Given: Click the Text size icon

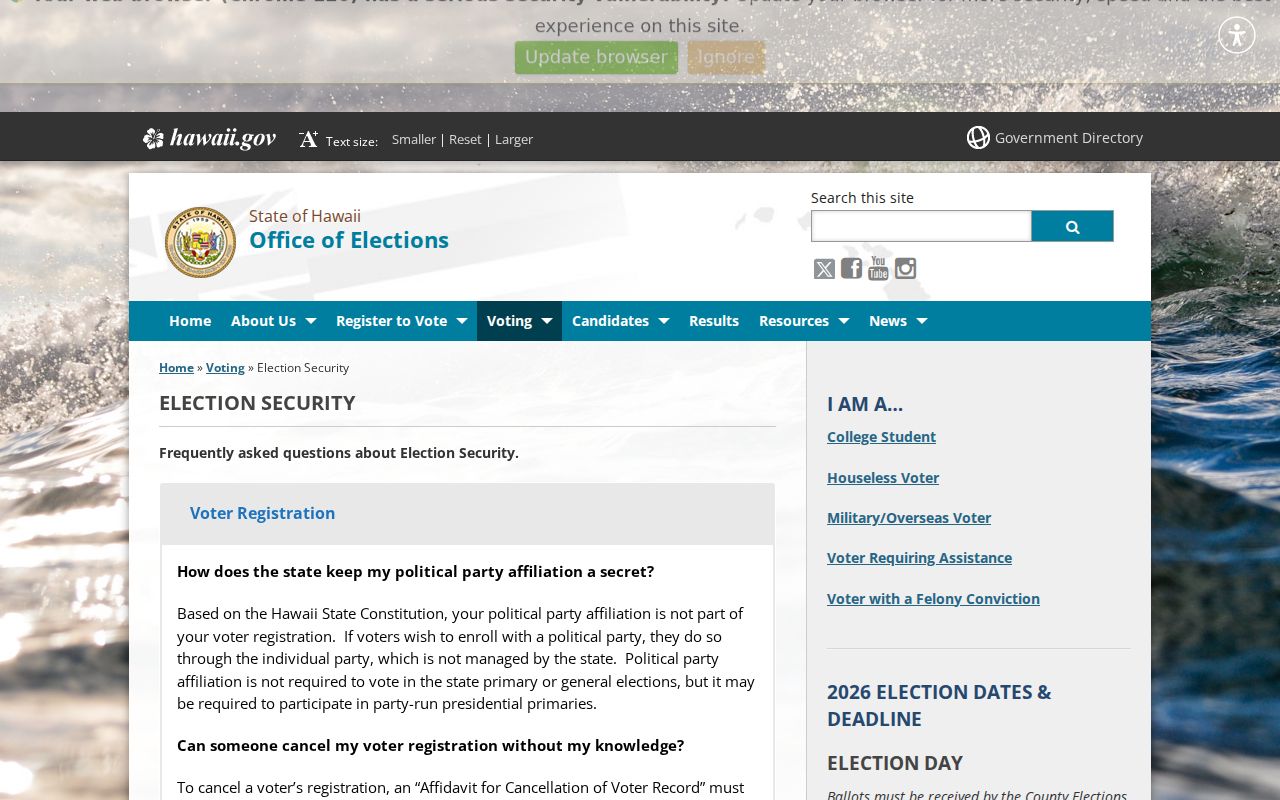Looking at the screenshot, I should (308, 139).
